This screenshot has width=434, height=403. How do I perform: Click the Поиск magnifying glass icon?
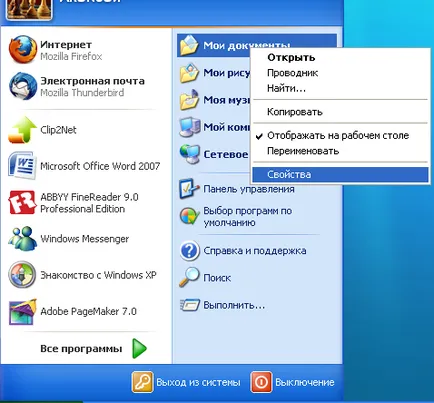pyautogui.click(x=189, y=277)
